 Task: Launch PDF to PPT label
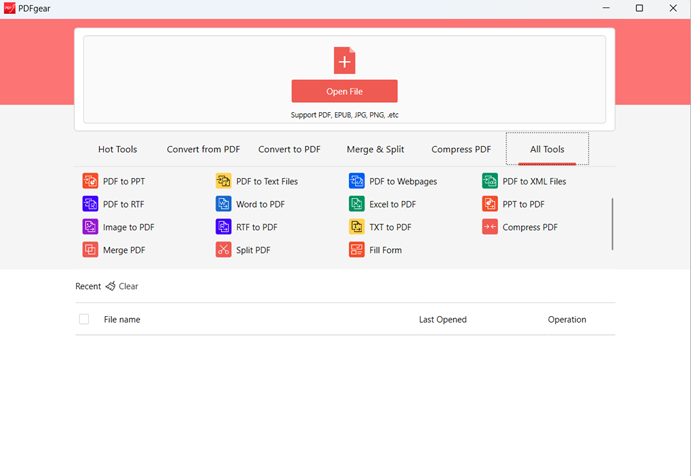124,181
